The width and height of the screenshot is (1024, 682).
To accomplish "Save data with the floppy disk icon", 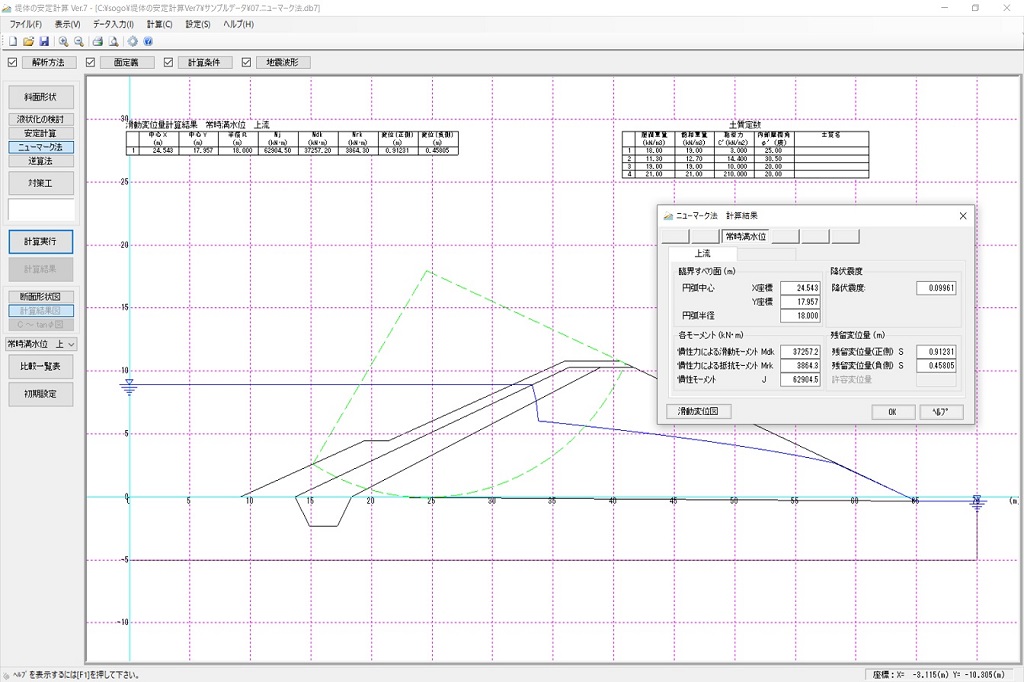I will coord(44,41).
